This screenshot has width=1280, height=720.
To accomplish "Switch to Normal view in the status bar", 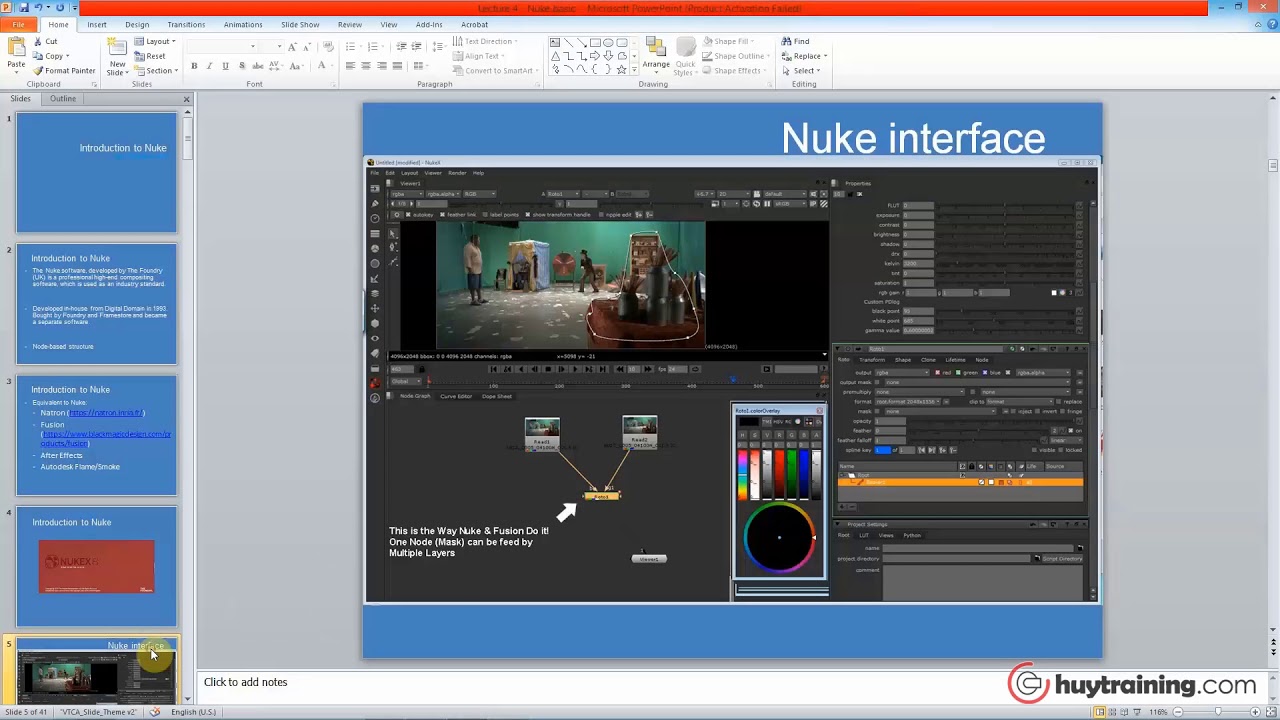I will pyautogui.click(x=1100, y=712).
